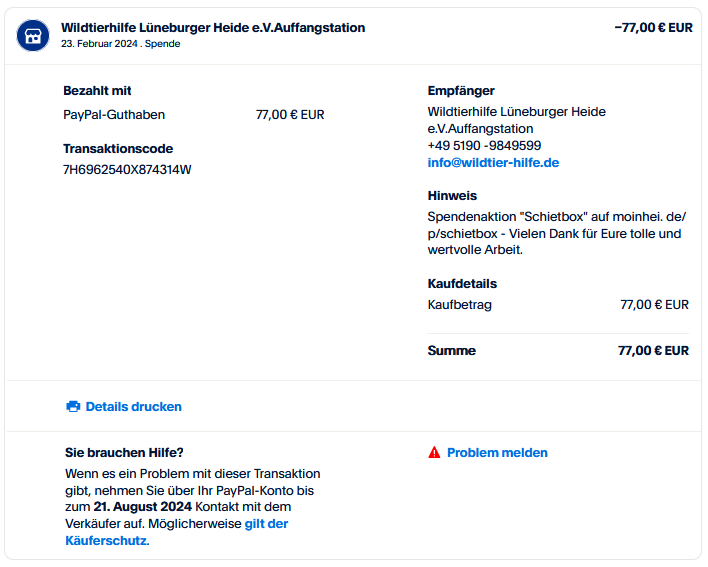Click the bold date 21. August 2024
This screenshot has width=708, height=567.
pyautogui.click(x=143, y=507)
